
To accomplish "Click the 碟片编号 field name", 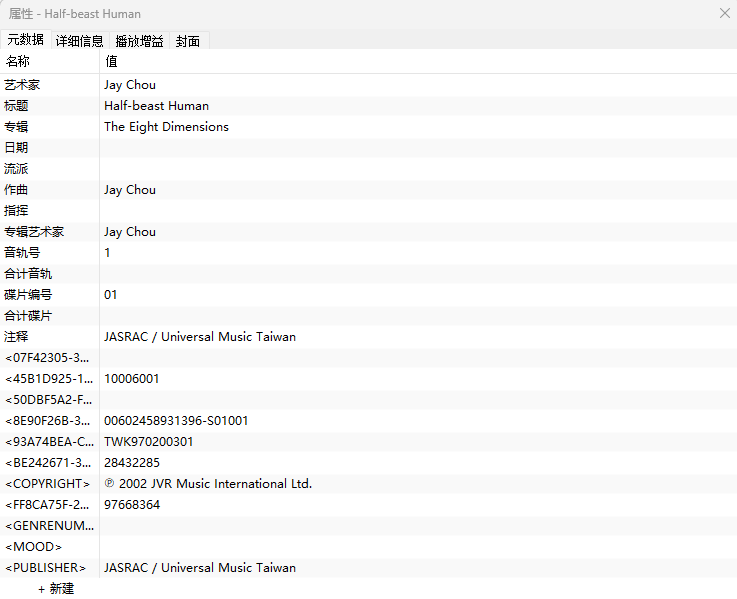I will pyautogui.click(x=28, y=295).
